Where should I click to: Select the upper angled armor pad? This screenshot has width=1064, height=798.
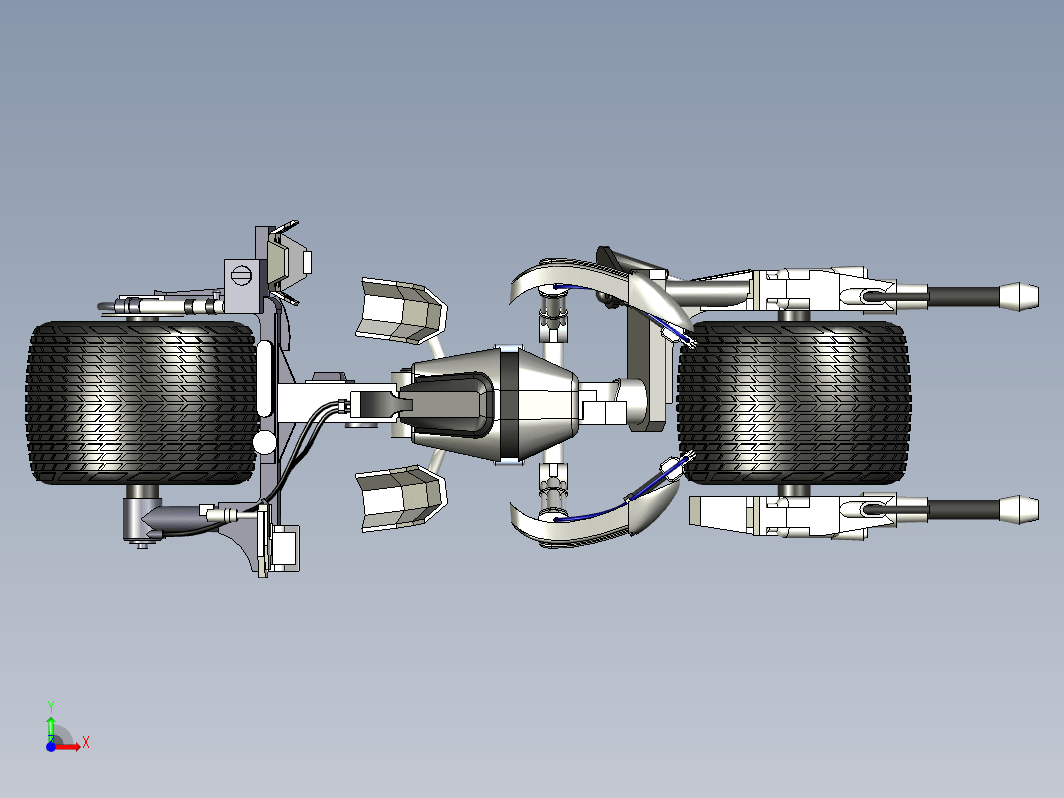coord(401,310)
